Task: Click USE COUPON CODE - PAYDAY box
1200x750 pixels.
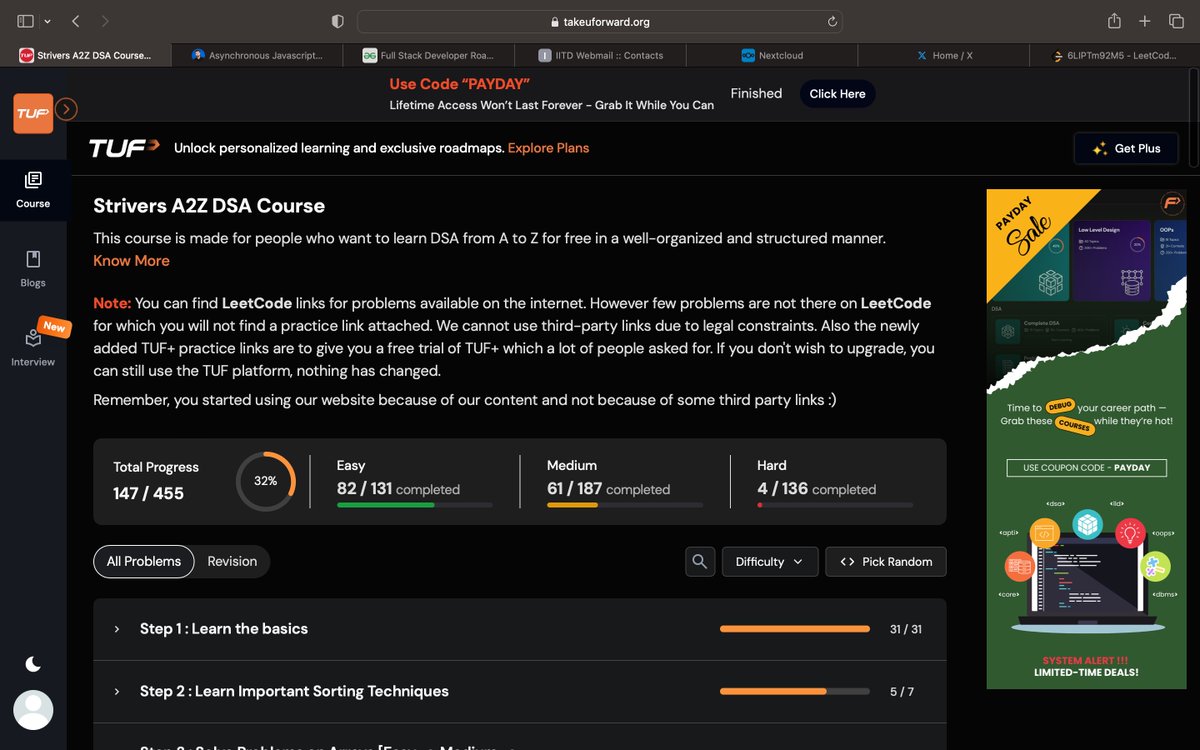Action: [x=1087, y=467]
